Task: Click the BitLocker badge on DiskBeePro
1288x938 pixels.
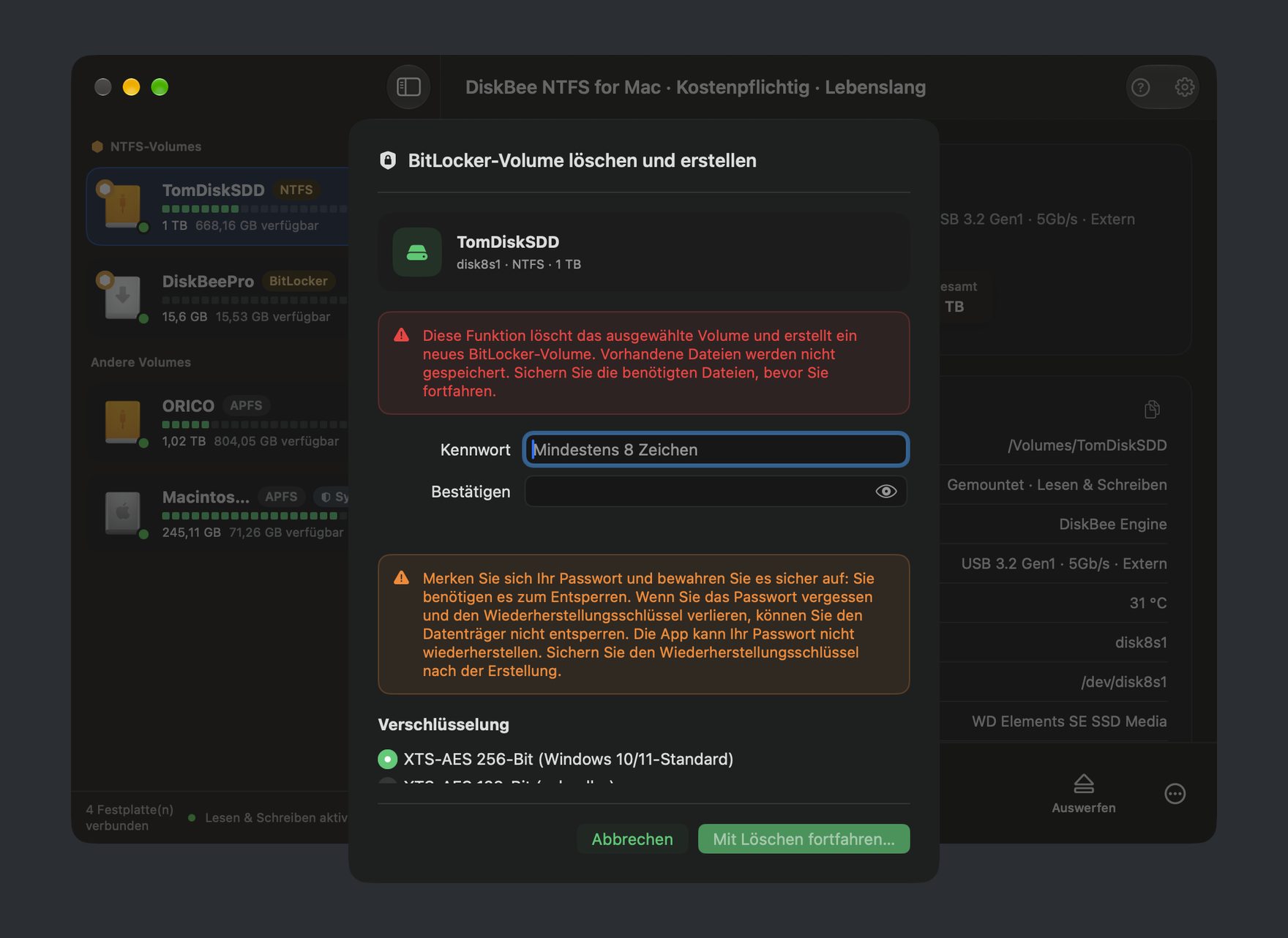Action: pos(299,281)
